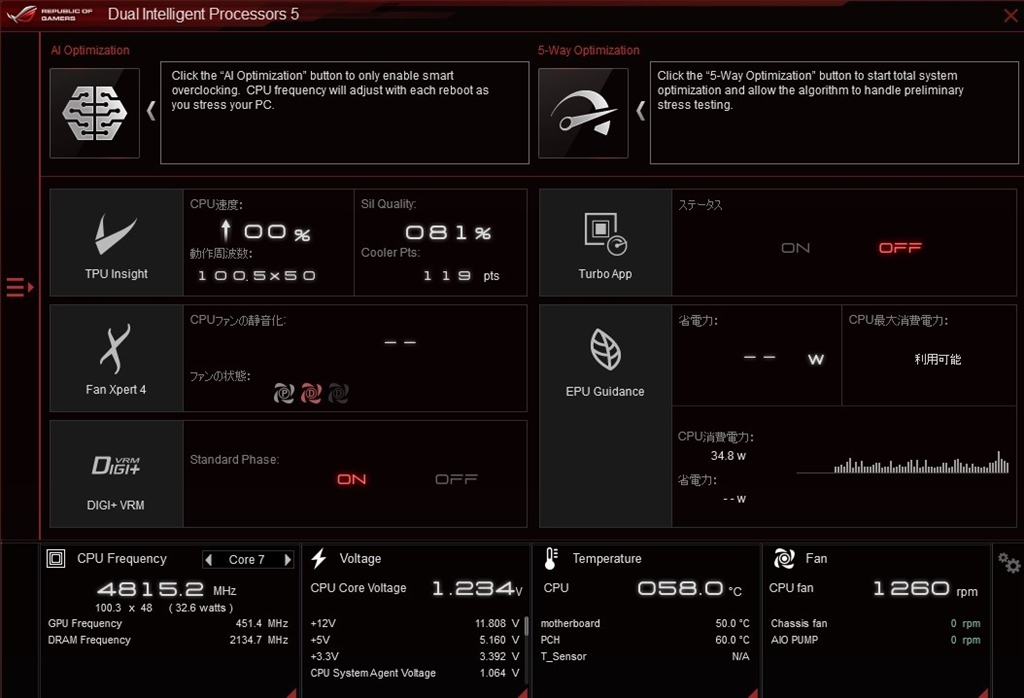Screen dimensions: 1024x698
Task: Switch to next core with right arrow
Action: pyautogui.click(x=287, y=560)
